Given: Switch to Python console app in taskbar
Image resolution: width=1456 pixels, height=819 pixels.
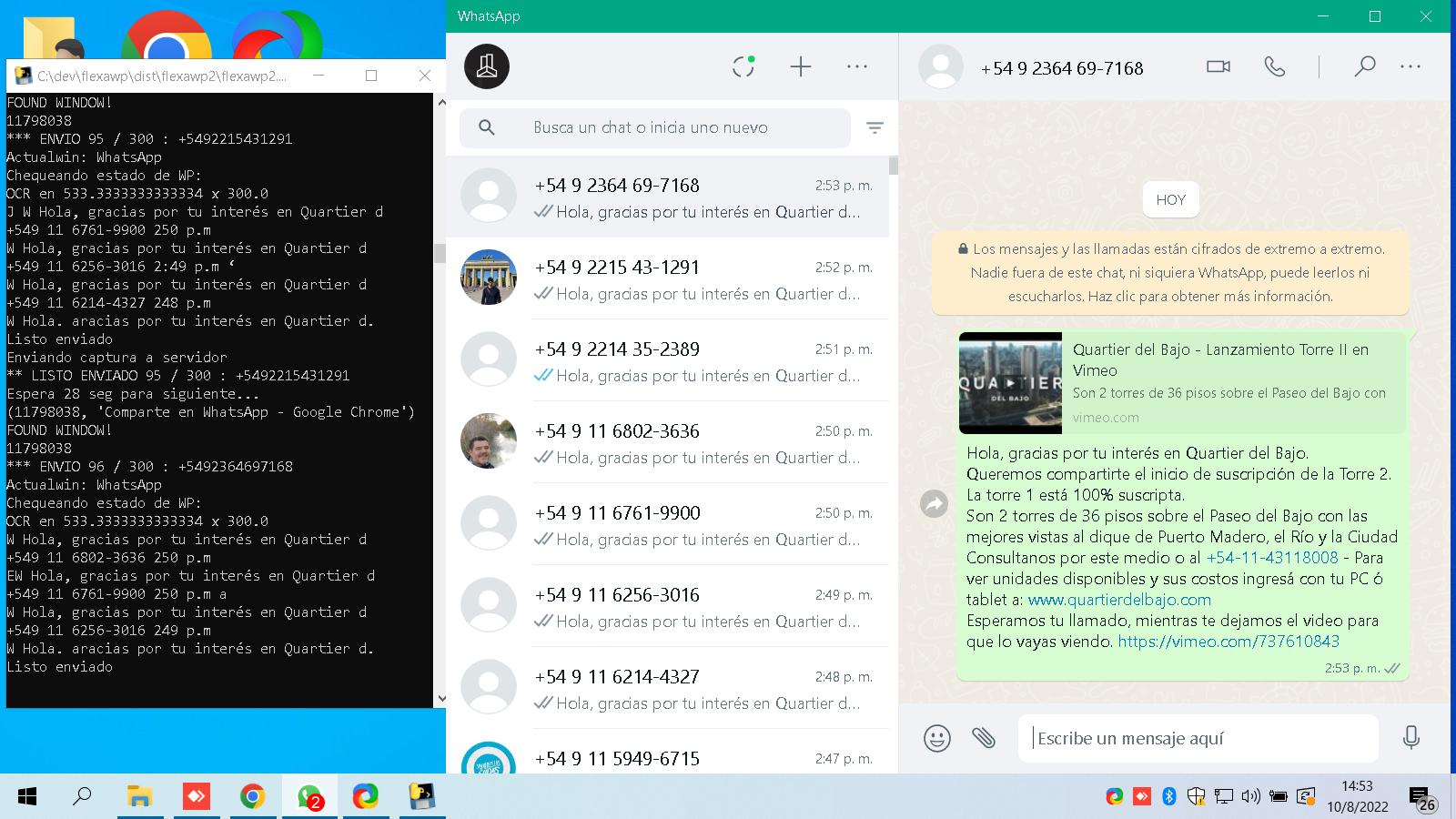Looking at the screenshot, I should 421,797.
